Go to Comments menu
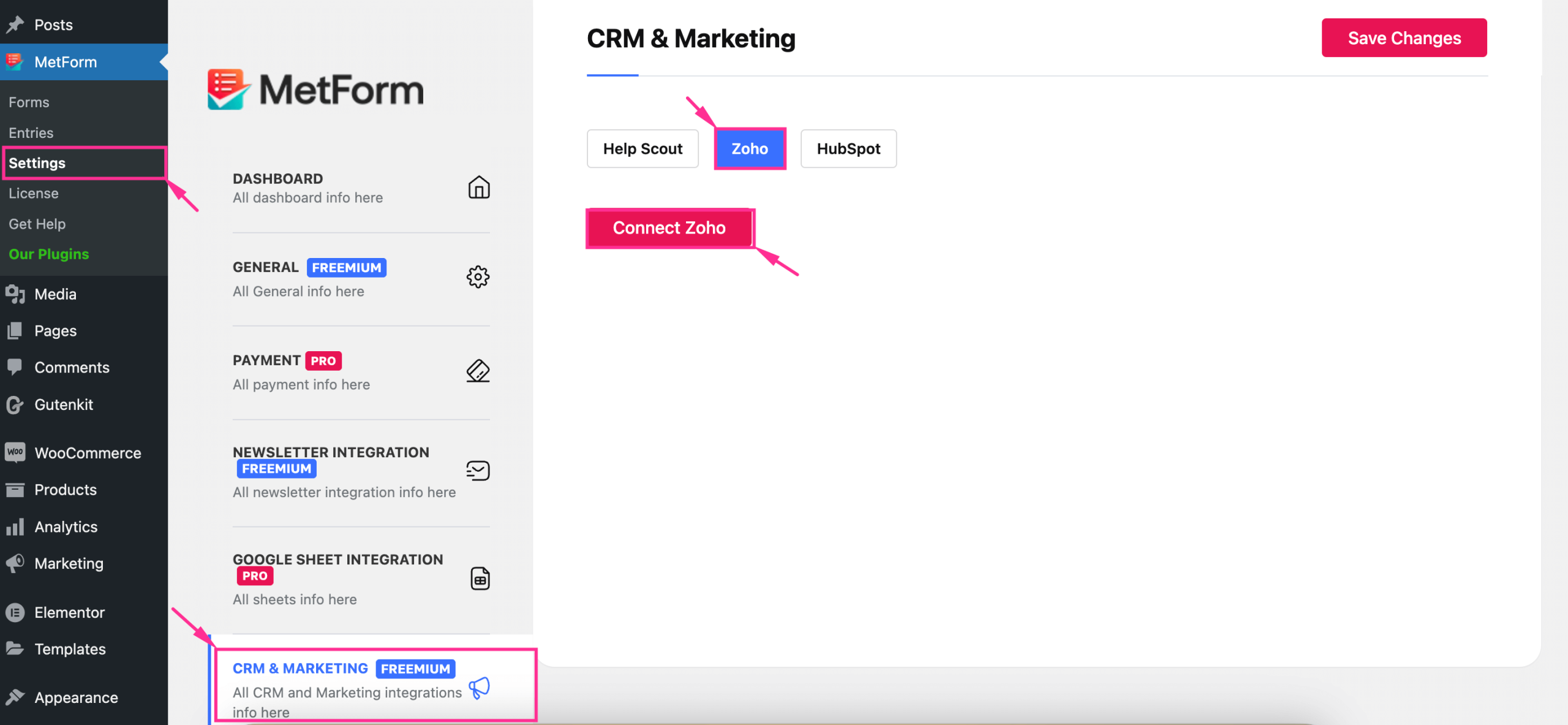Image resolution: width=1568 pixels, height=725 pixels. [x=84, y=368]
